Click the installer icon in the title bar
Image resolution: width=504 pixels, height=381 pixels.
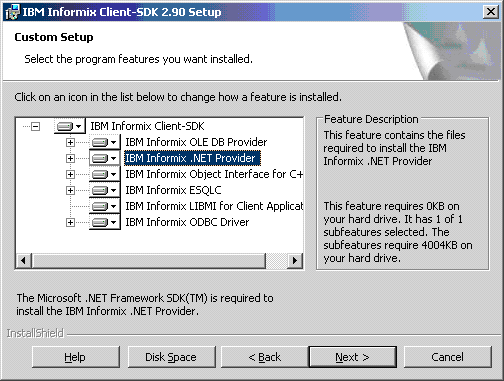pos(13,12)
